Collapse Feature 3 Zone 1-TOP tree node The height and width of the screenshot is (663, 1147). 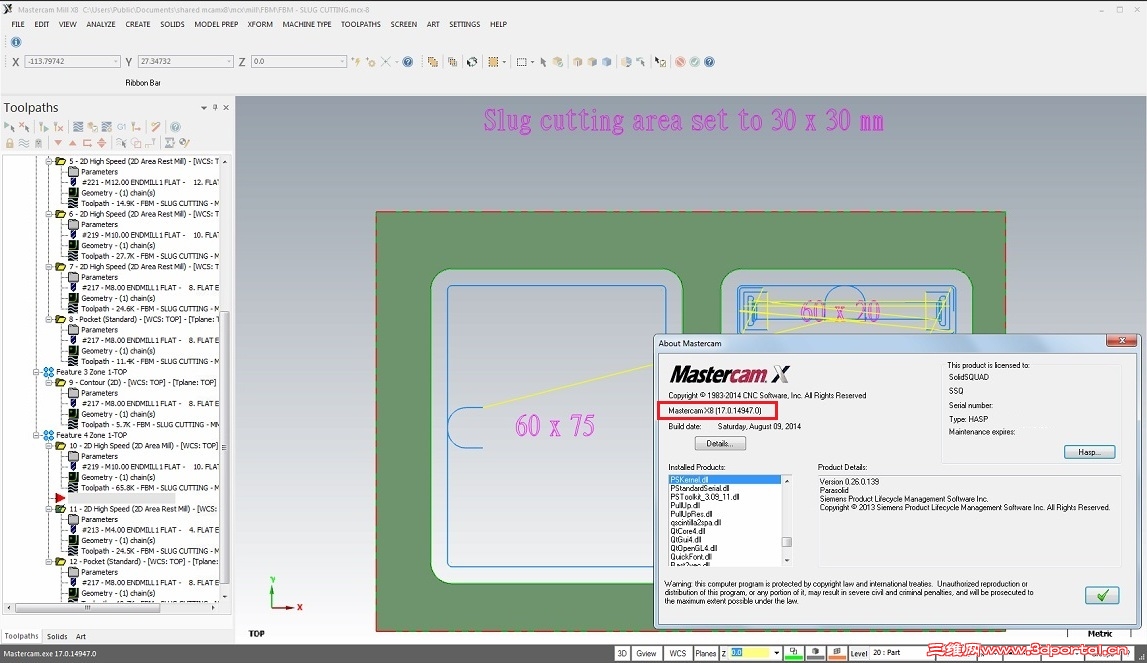click(37, 372)
